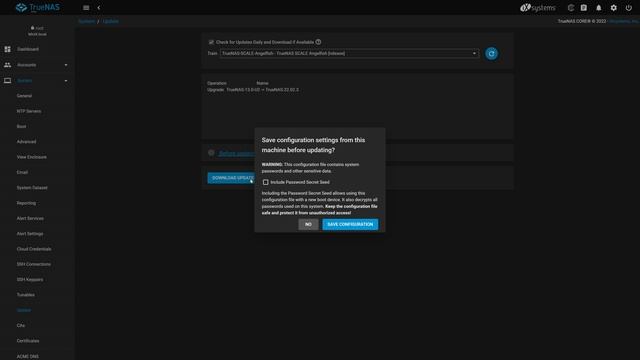640x360 pixels.
Task: Open SSH Connections page
Action: coord(33,264)
